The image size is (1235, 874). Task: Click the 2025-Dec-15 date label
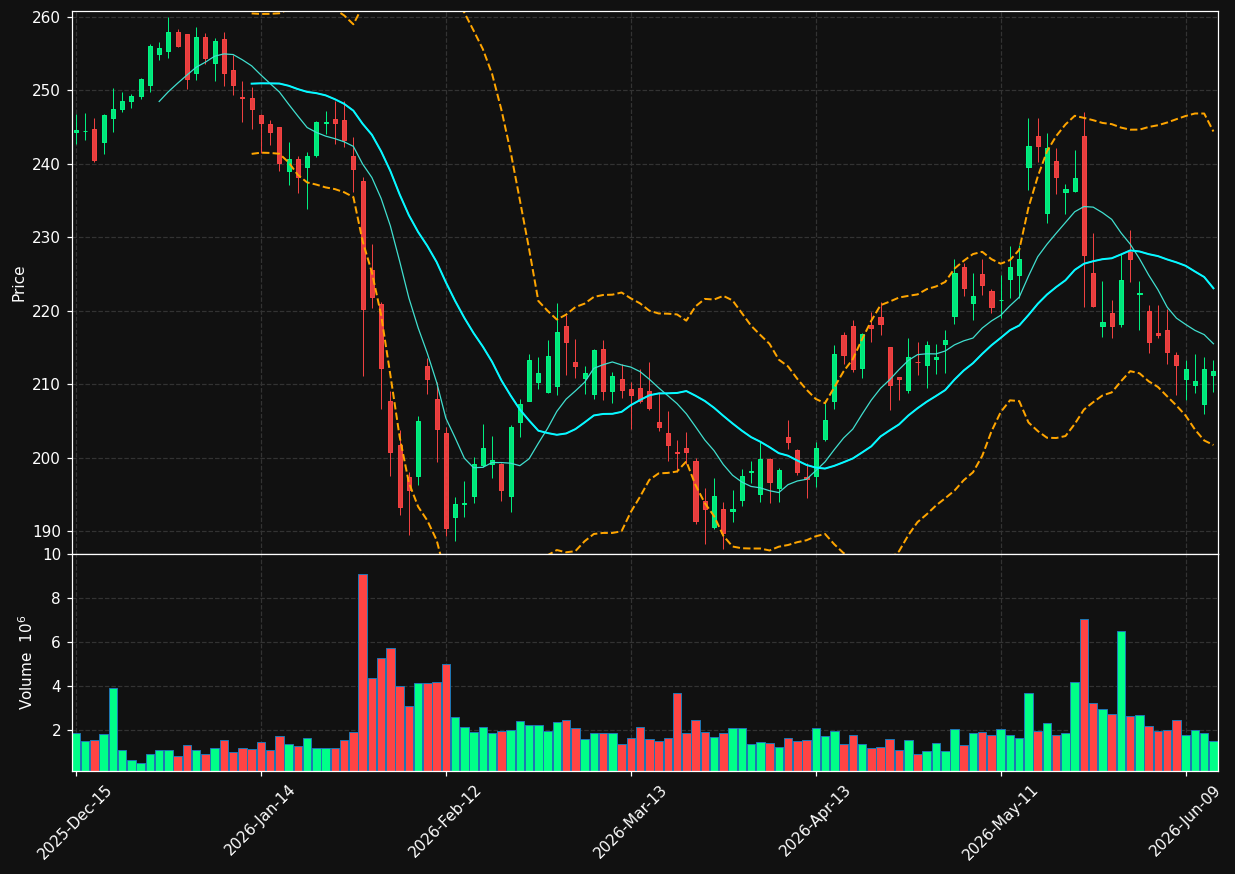(x=74, y=822)
